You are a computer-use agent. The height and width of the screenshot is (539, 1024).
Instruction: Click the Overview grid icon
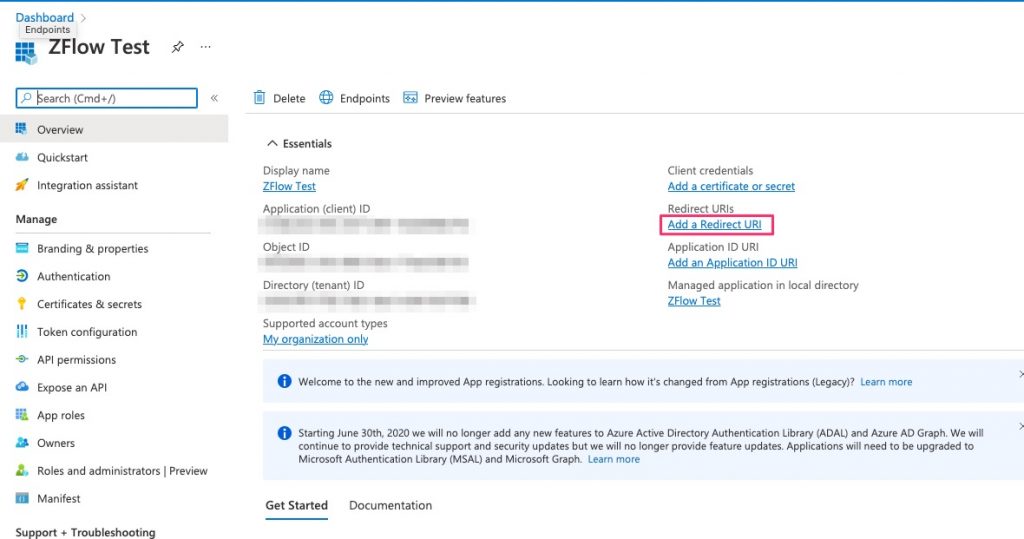[x=22, y=129]
